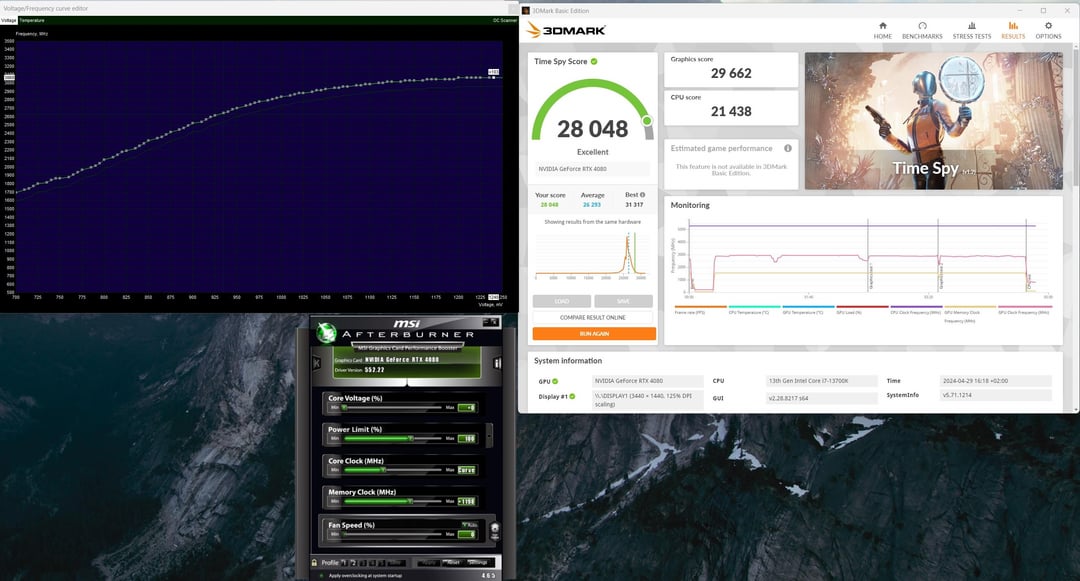Go to Benchmarks in 3DMark
The height and width of the screenshot is (581, 1080).
tap(922, 31)
